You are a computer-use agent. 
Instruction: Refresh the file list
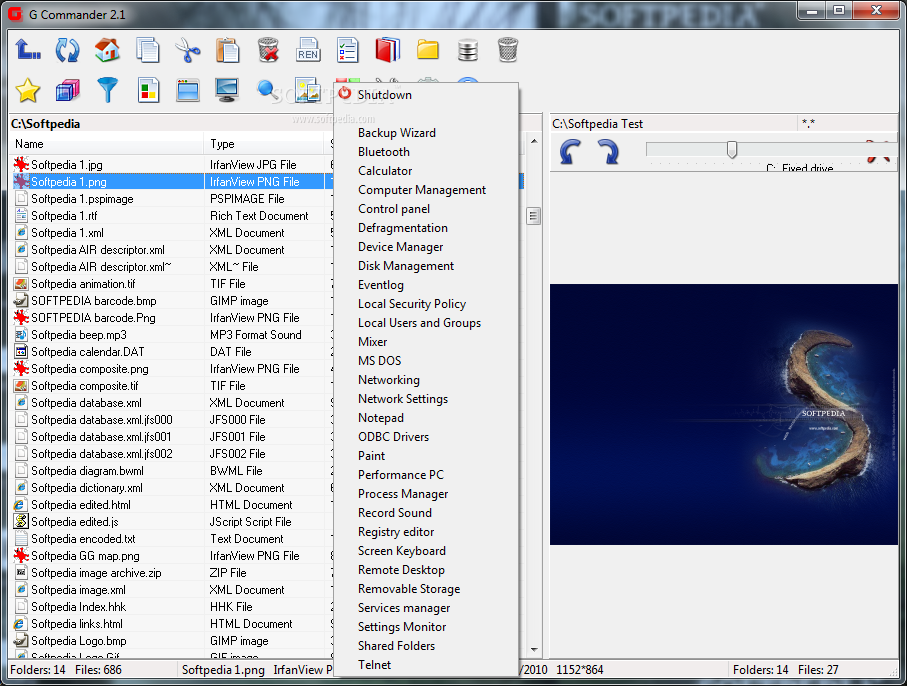tap(67, 50)
